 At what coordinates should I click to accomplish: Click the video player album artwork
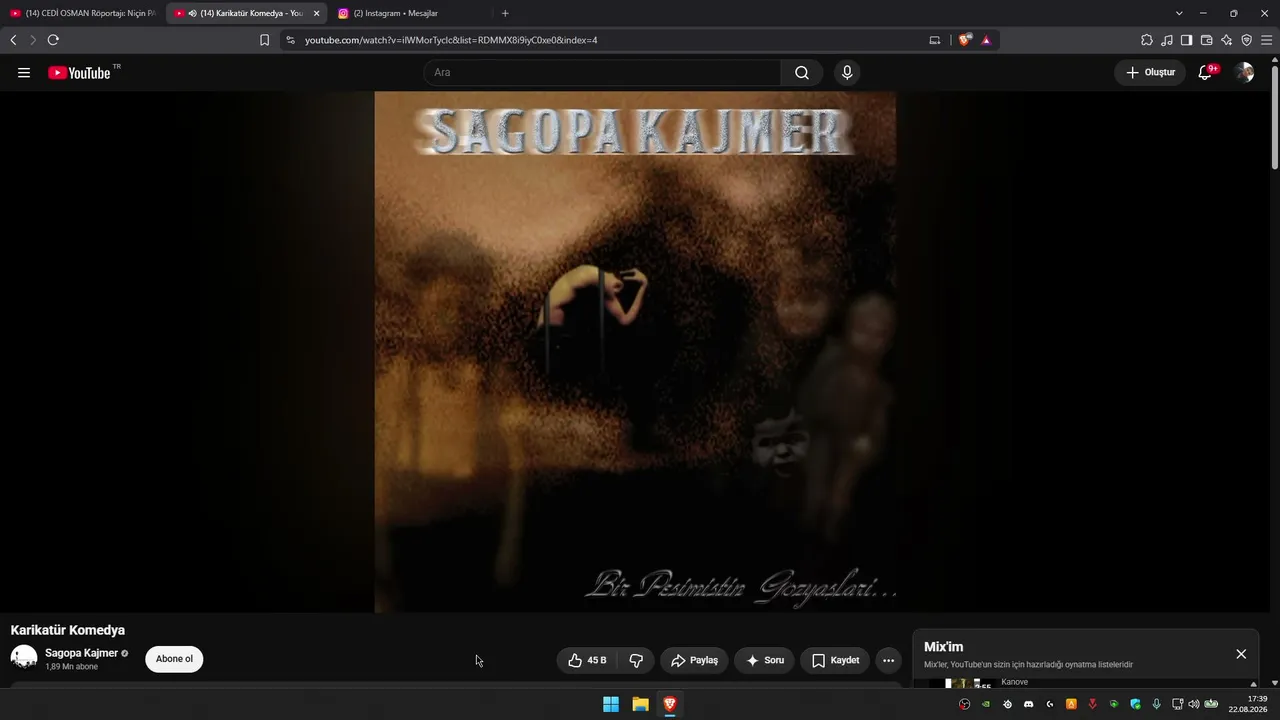pyautogui.click(x=636, y=352)
